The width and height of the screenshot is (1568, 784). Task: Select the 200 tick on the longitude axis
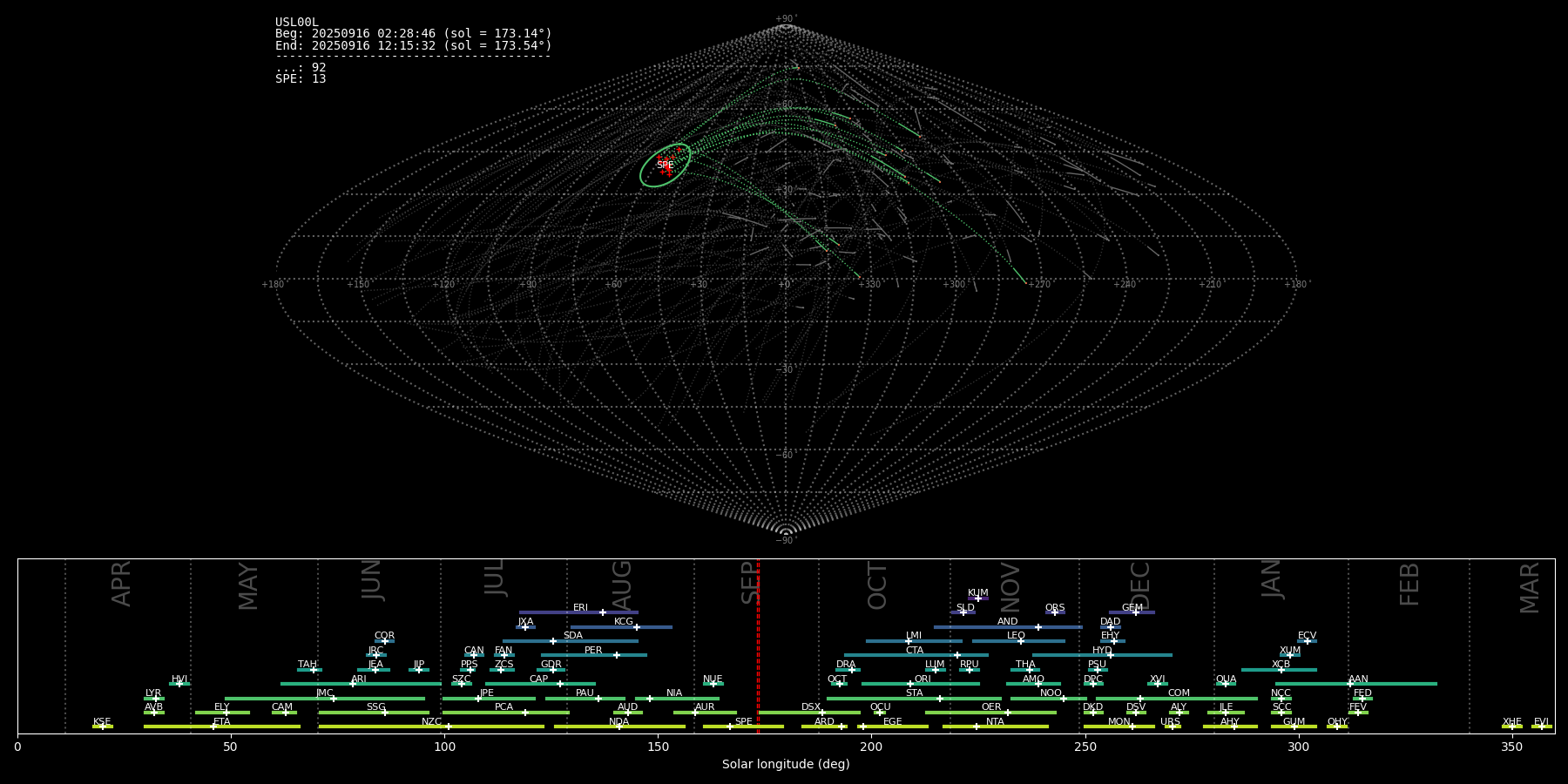pos(871,747)
